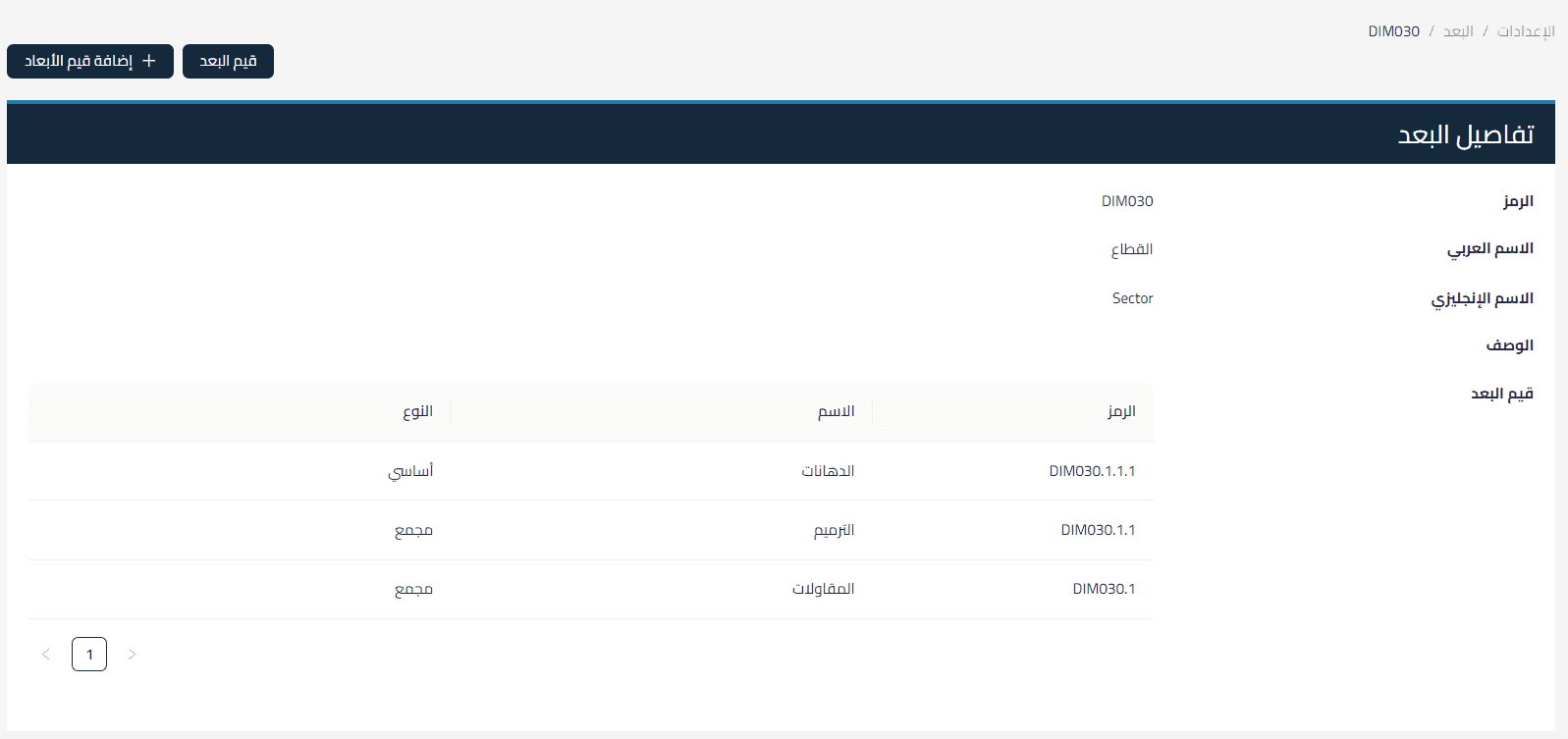Open the 'قيم البعد' button
Image resolution: width=1568 pixels, height=739 pixels.
coord(228,61)
